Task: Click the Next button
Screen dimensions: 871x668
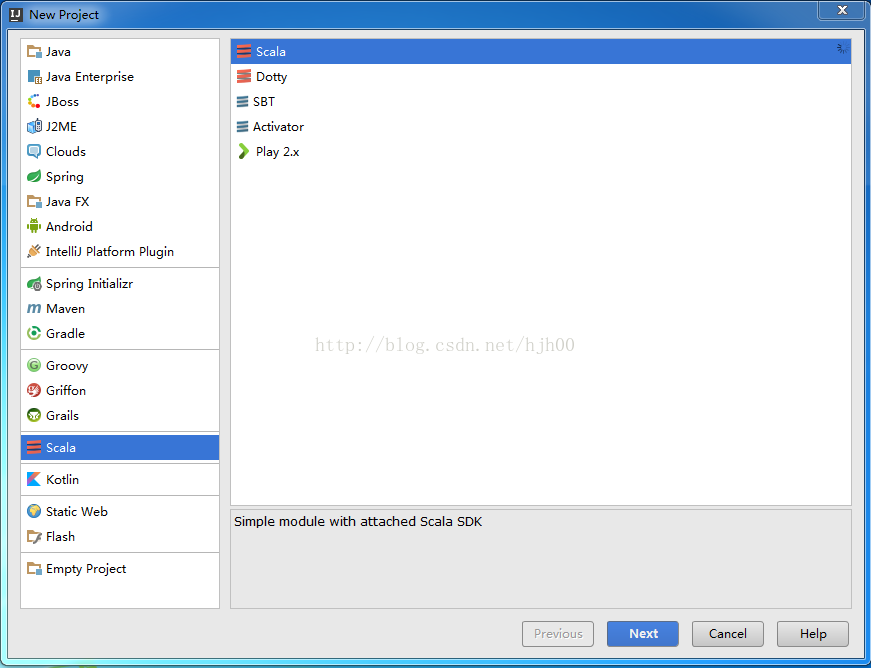Action: pos(643,634)
